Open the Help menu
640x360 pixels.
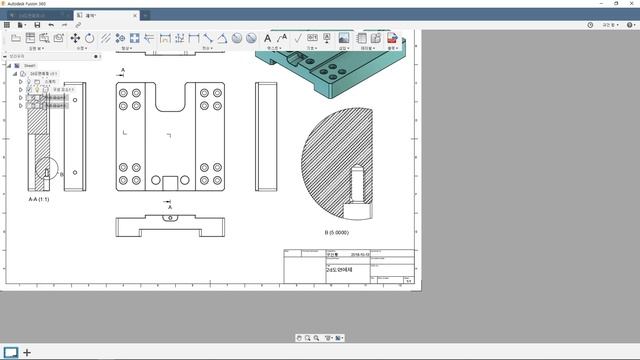(631, 25)
